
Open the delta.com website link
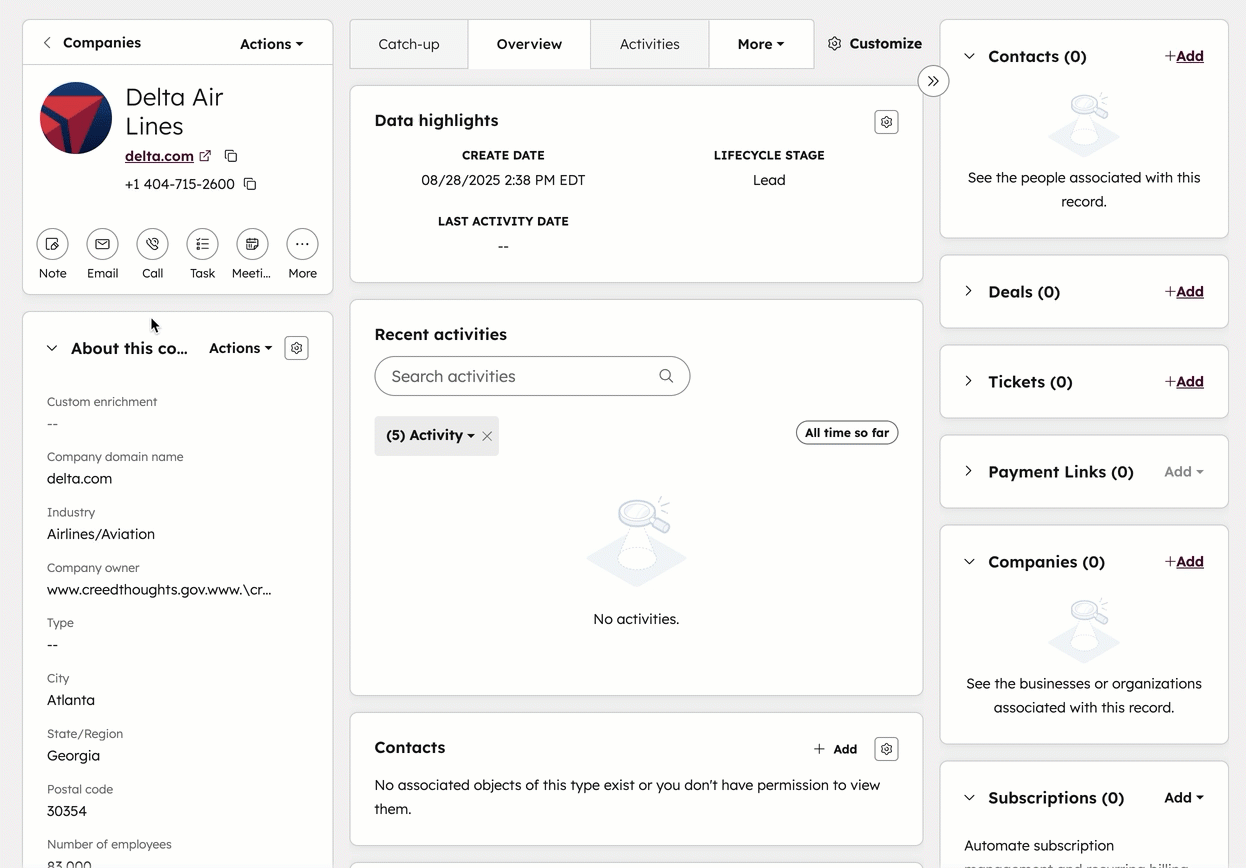[160, 156]
